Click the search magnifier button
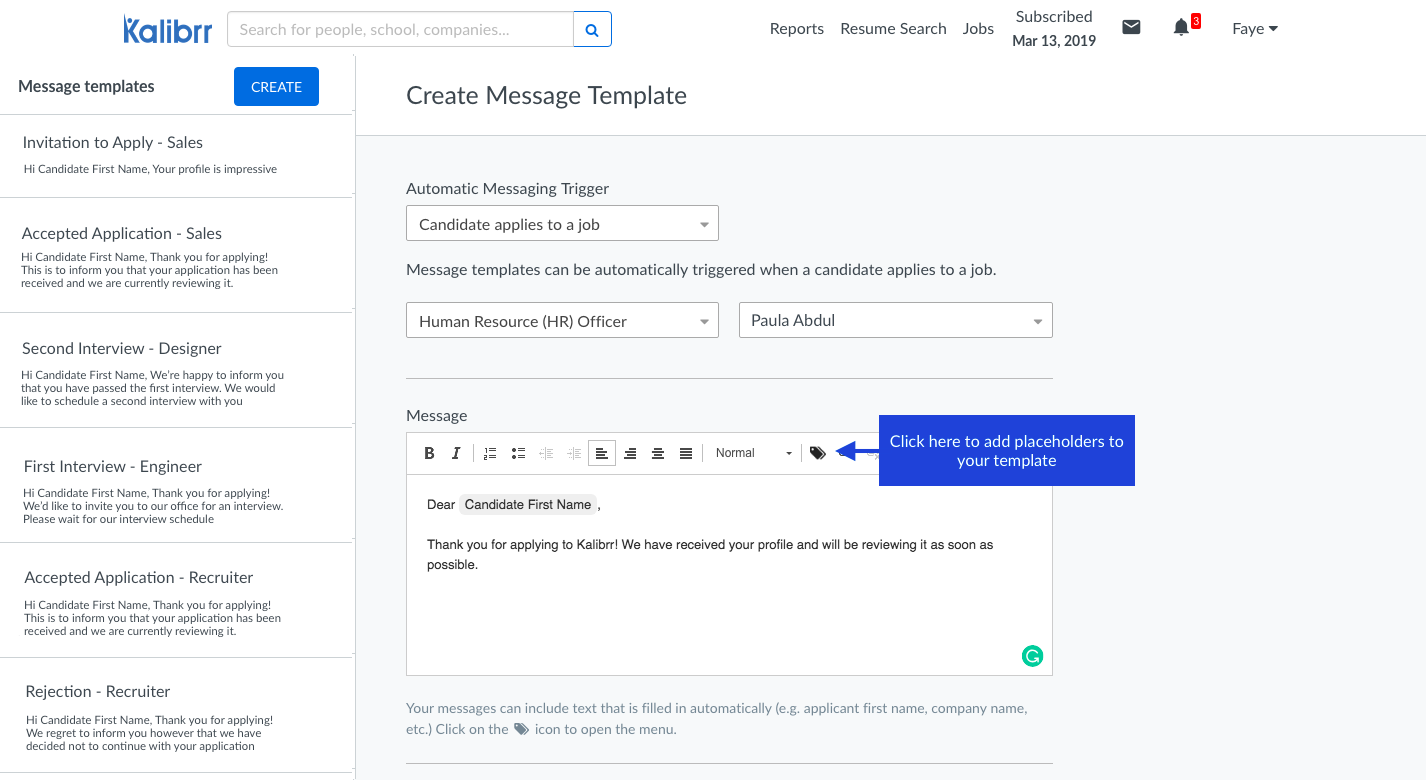This screenshot has width=1426, height=780. (x=592, y=30)
